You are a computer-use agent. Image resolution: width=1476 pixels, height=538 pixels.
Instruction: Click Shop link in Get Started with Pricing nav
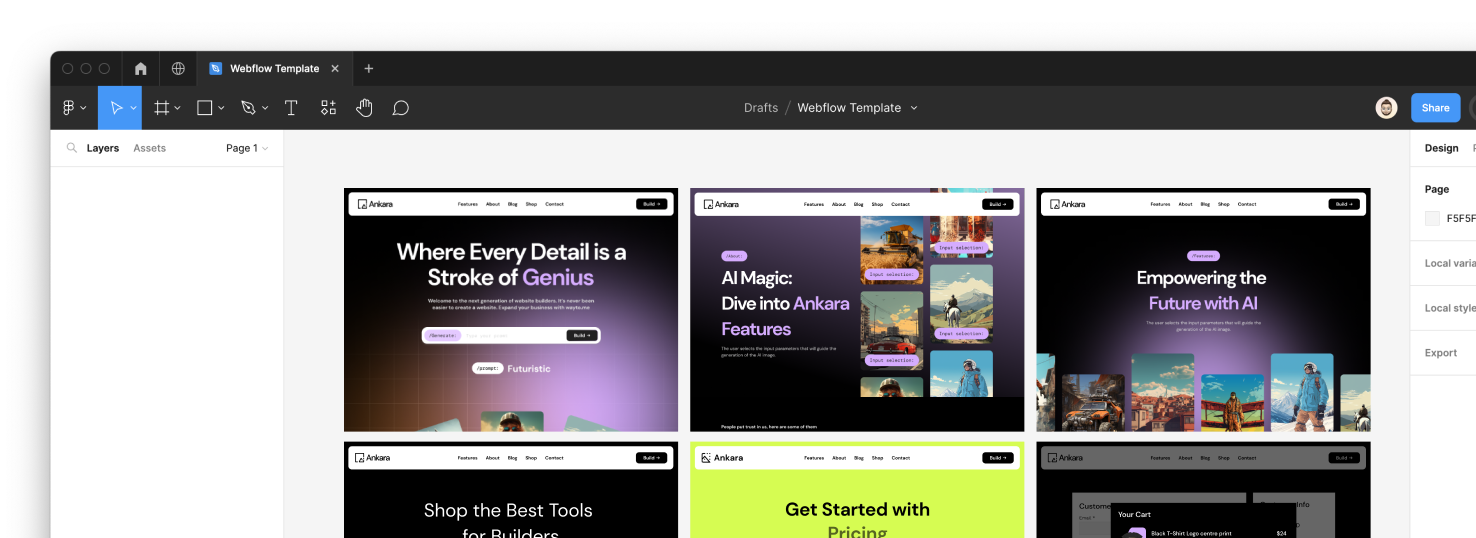click(x=877, y=458)
